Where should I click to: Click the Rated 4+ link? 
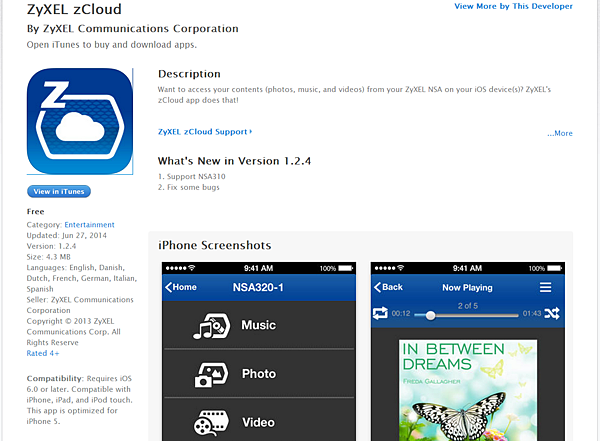click(43, 353)
